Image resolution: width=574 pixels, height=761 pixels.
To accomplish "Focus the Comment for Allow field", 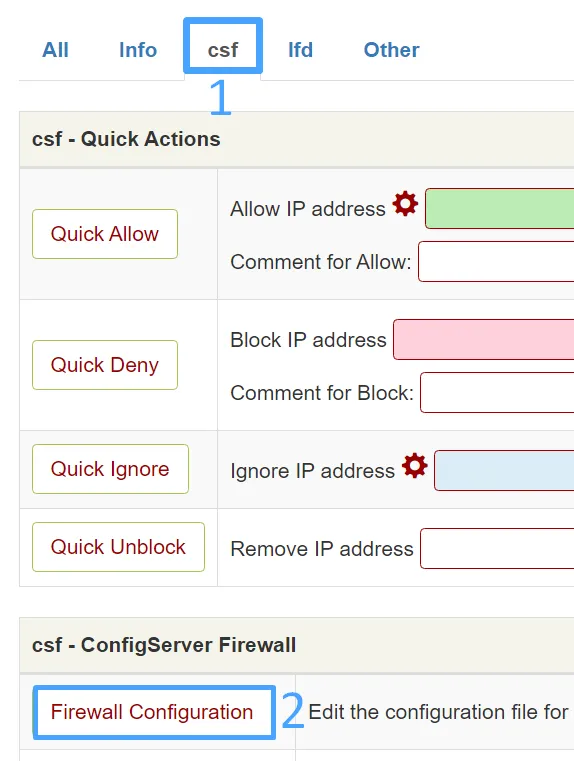I will click(496, 262).
